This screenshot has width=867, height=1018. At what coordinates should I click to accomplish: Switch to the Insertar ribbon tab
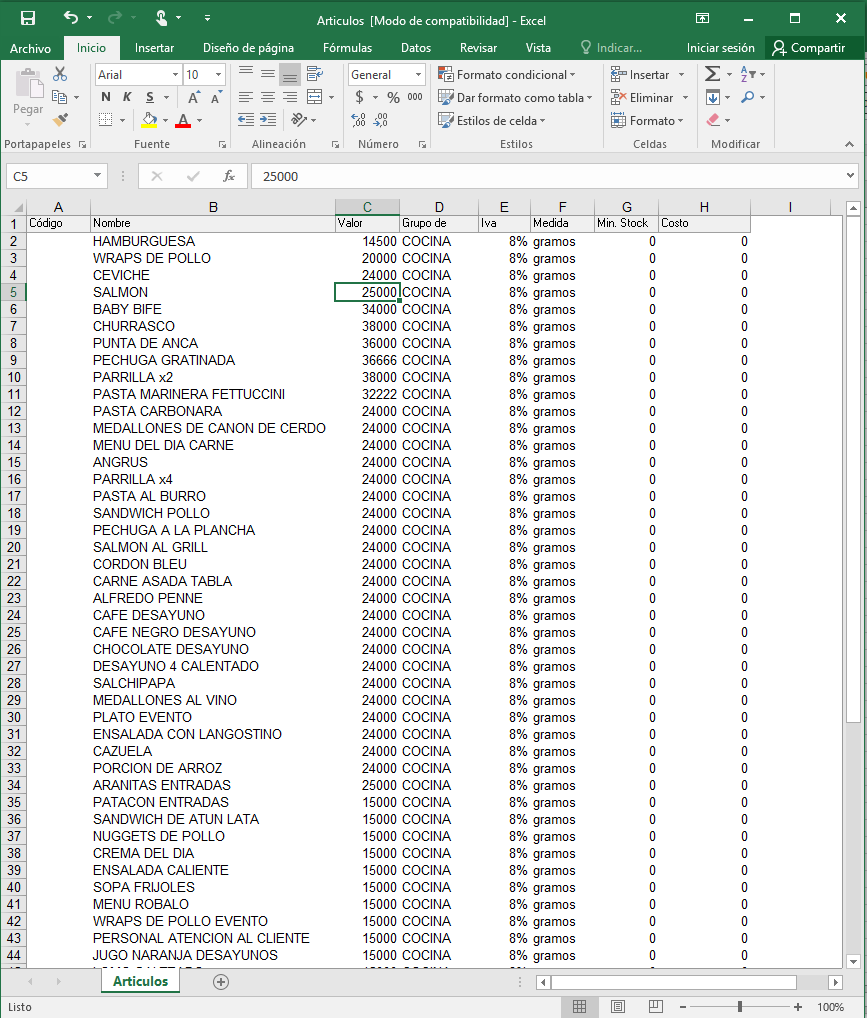(154, 47)
